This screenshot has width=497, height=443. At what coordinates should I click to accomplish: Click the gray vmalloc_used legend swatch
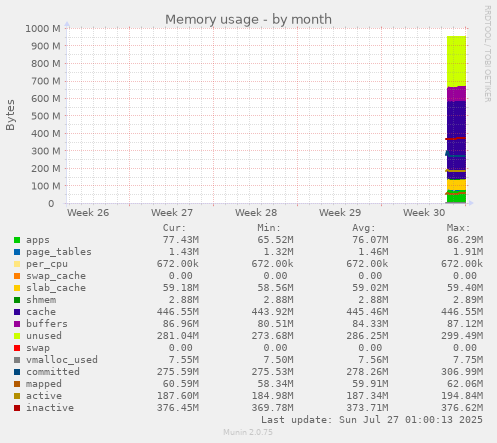pyautogui.click(x=17, y=360)
